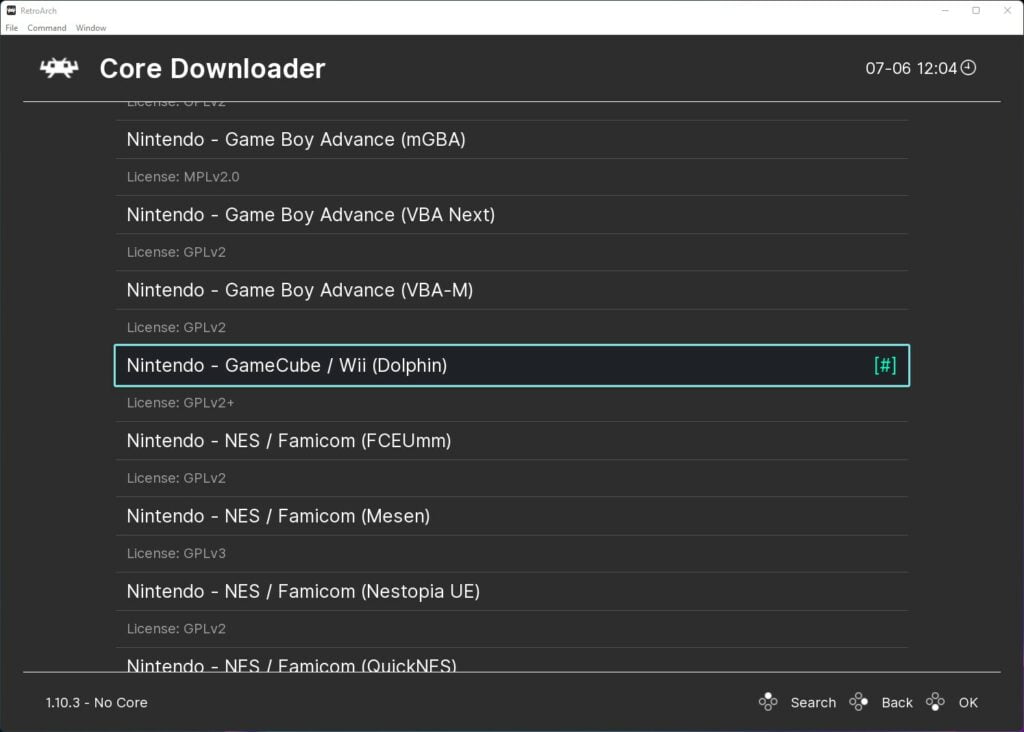Click the 07-06 12:04 date and time
1024x732 pixels.
pyautogui.click(x=911, y=69)
